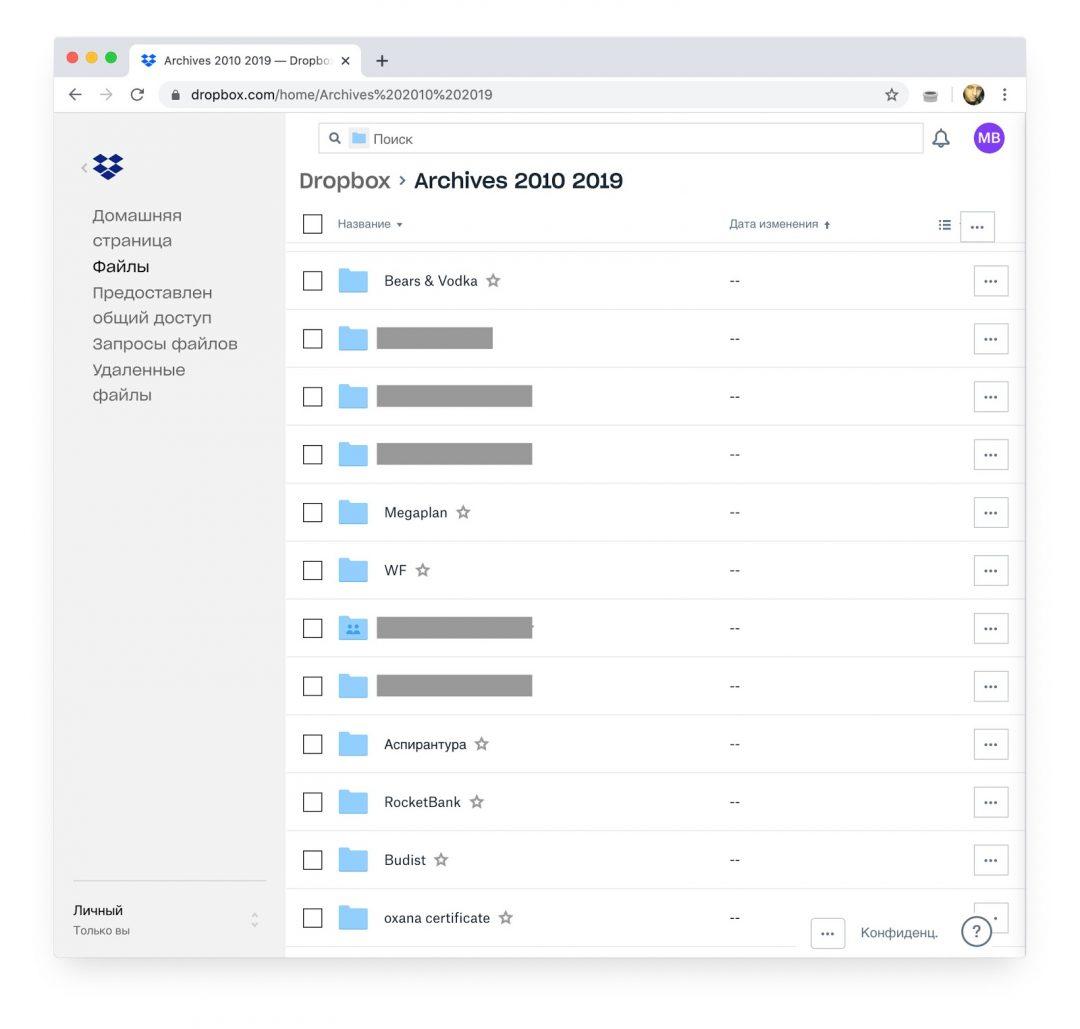1080x1029 pixels.
Task: Open the notifications bell
Action: tap(941, 138)
